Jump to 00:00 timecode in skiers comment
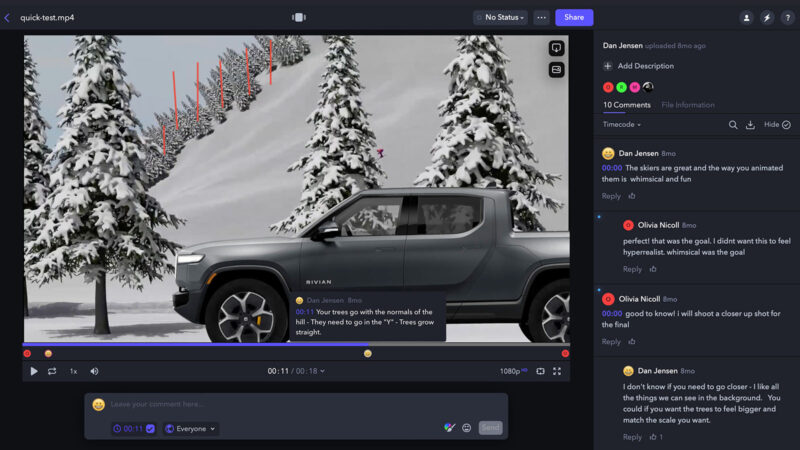 coord(612,168)
